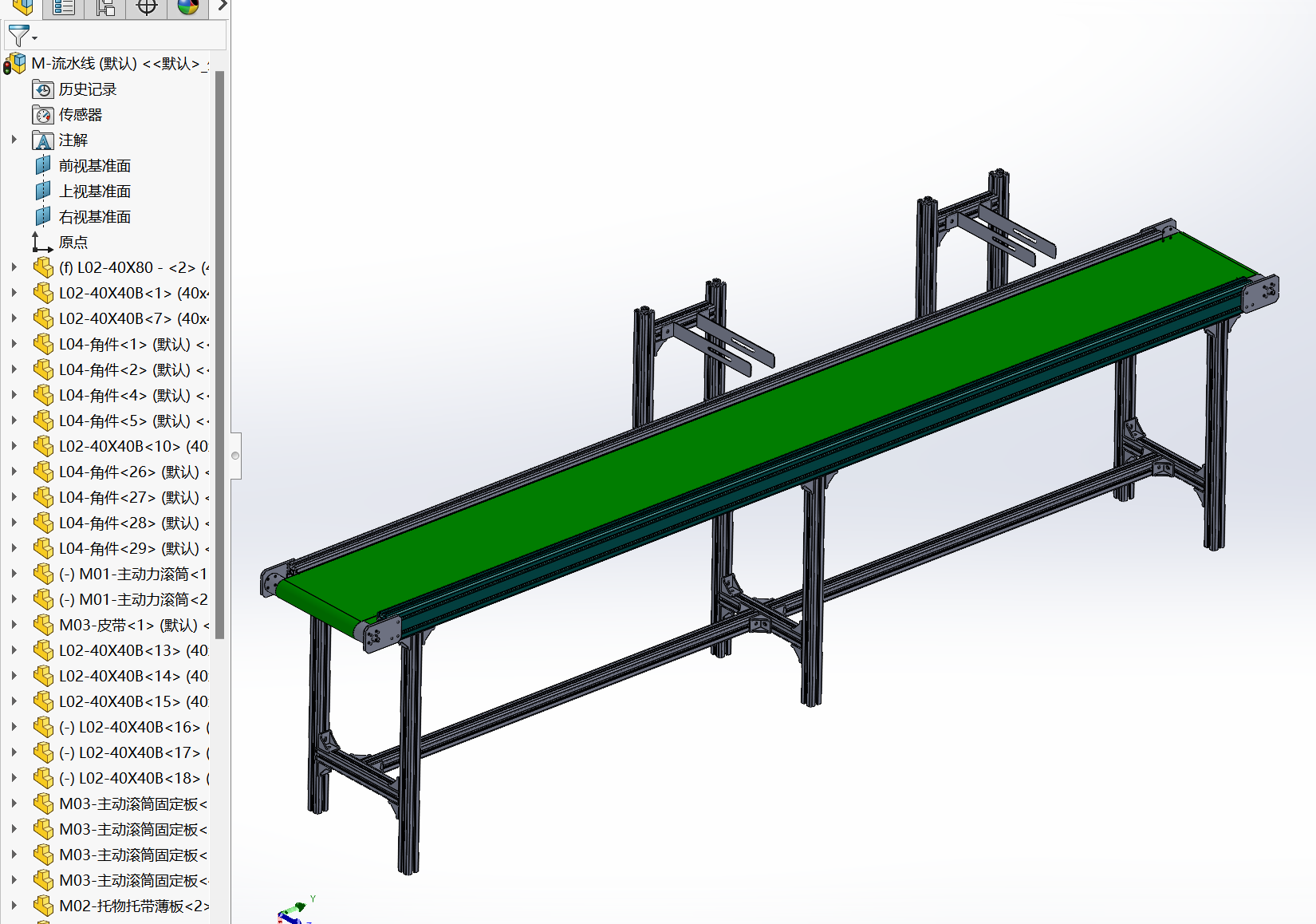Select the 前视基准面 front plane
Image resolution: width=1316 pixels, height=924 pixels.
coord(94,166)
